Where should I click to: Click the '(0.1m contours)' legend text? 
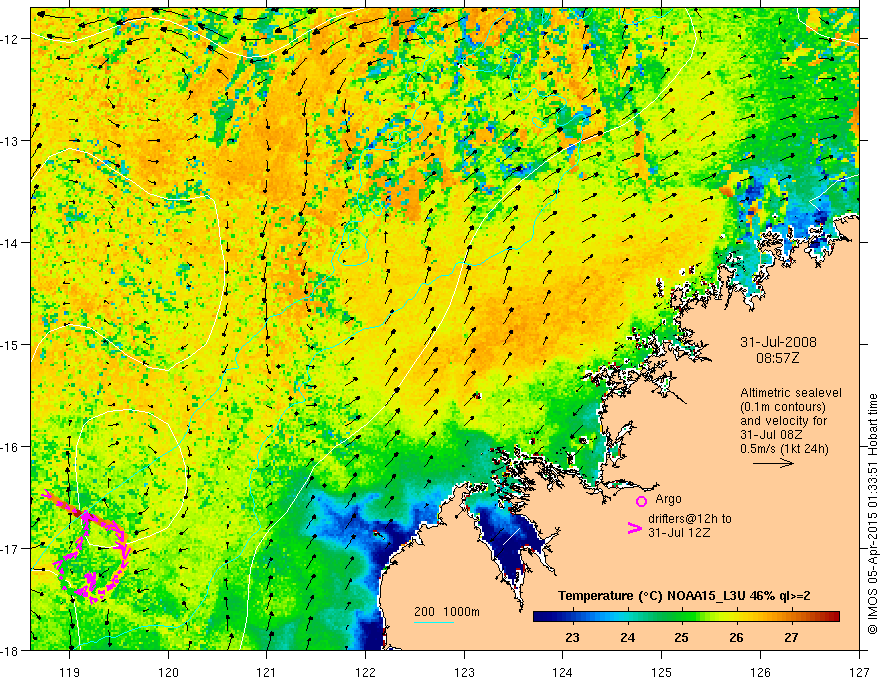point(783,407)
